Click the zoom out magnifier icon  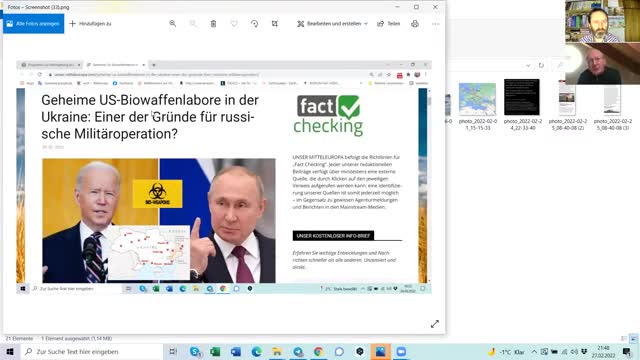point(193,24)
